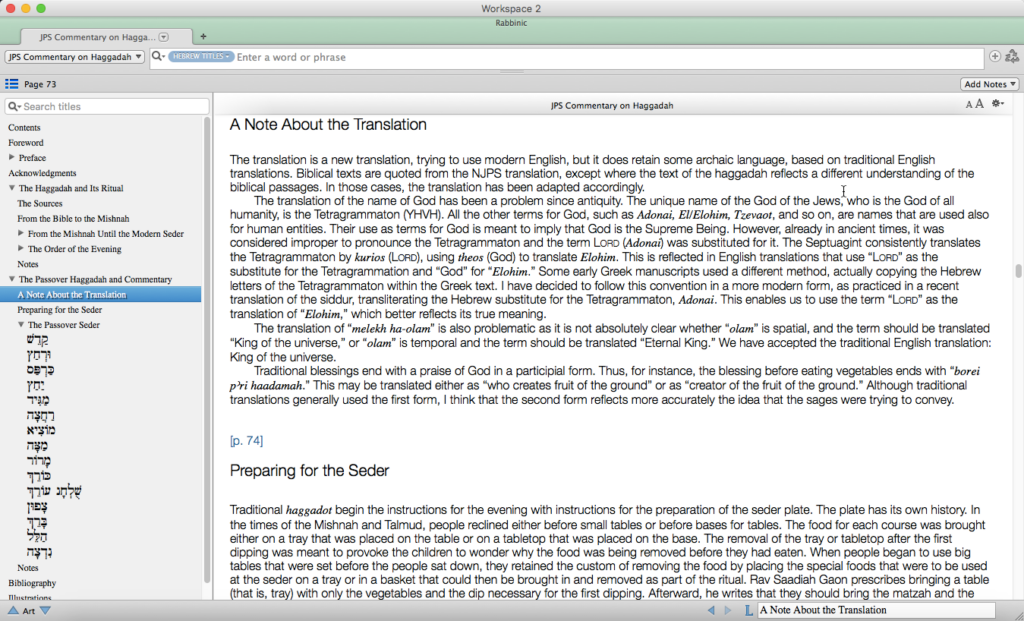1024x621 pixels.
Task: Select the Hebrew entry נרצה
Action: coord(39,552)
